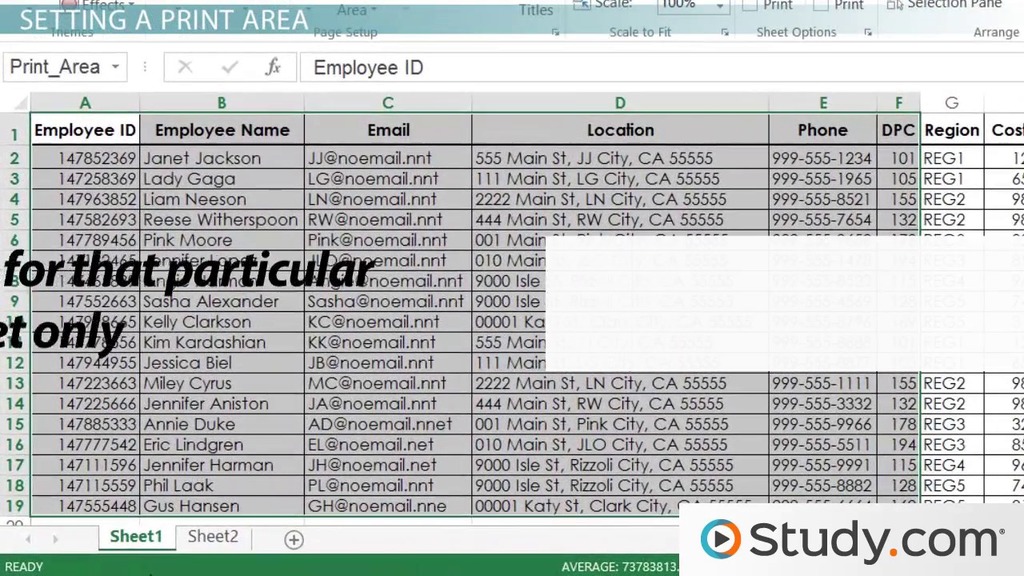
Task: Select the Janet Jackson cell
Action: tap(221, 158)
